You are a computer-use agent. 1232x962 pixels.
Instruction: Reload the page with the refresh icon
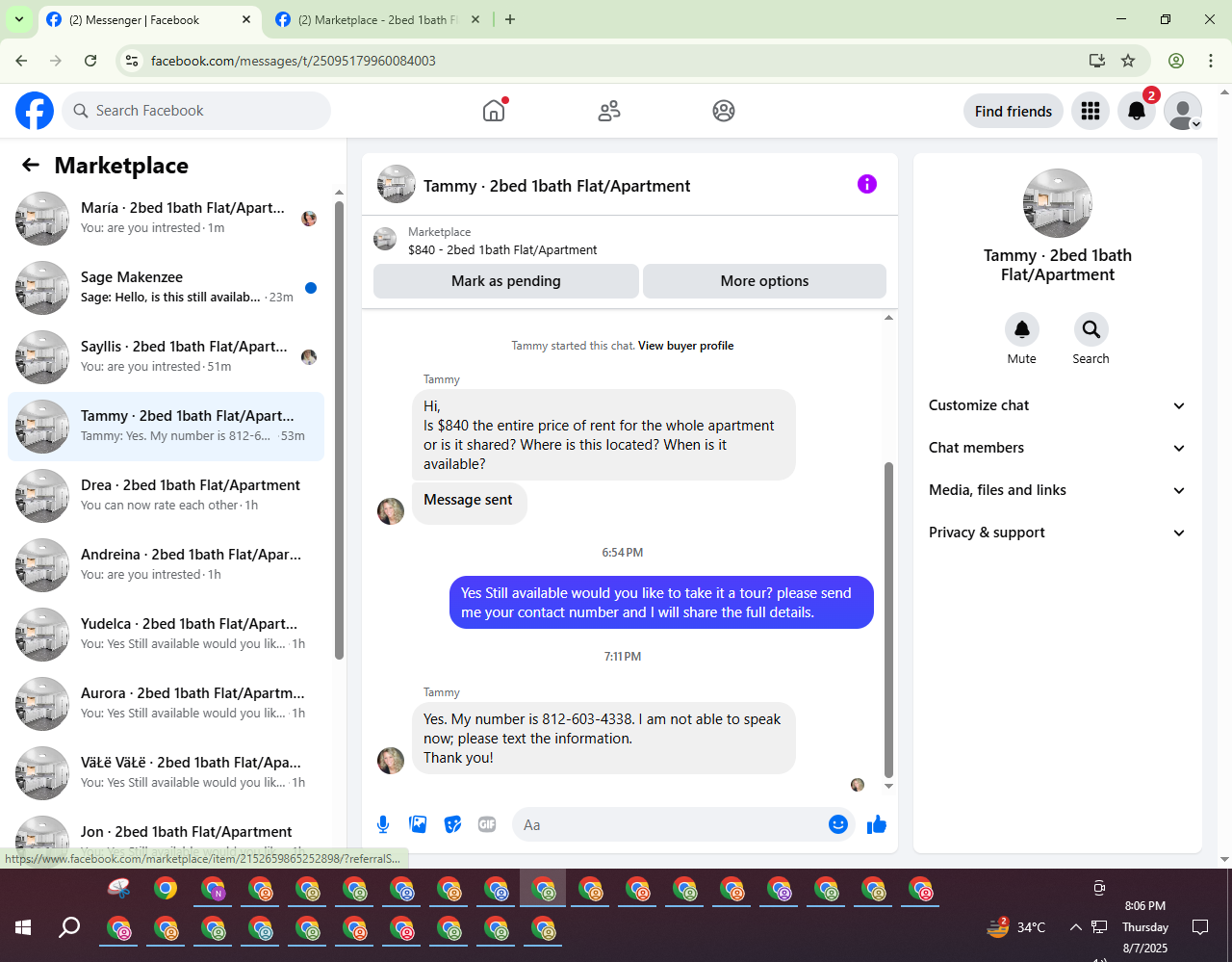pyautogui.click(x=90, y=61)
